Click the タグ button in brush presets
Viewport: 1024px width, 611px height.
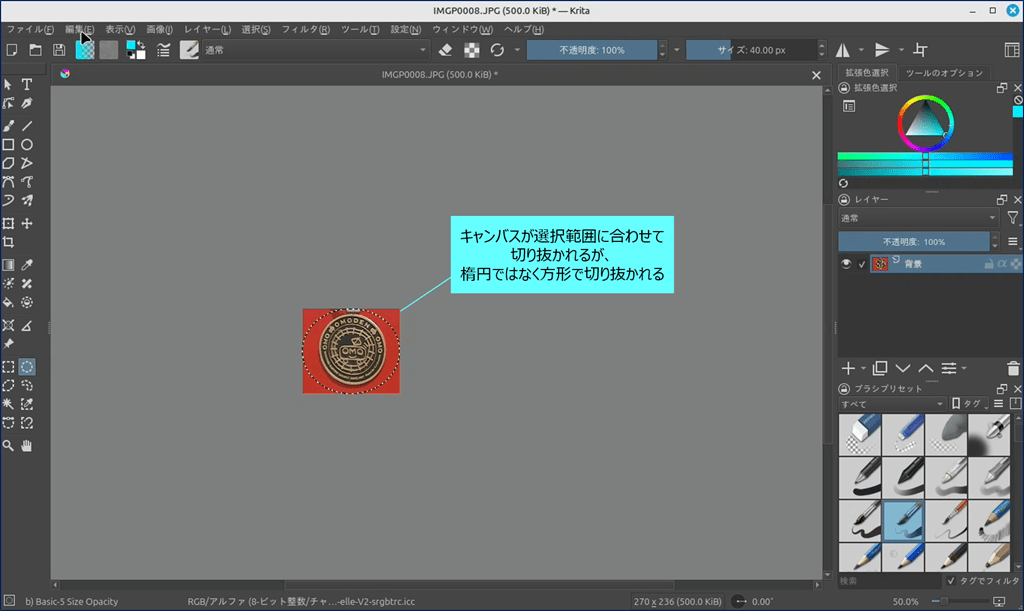point(968,404)
